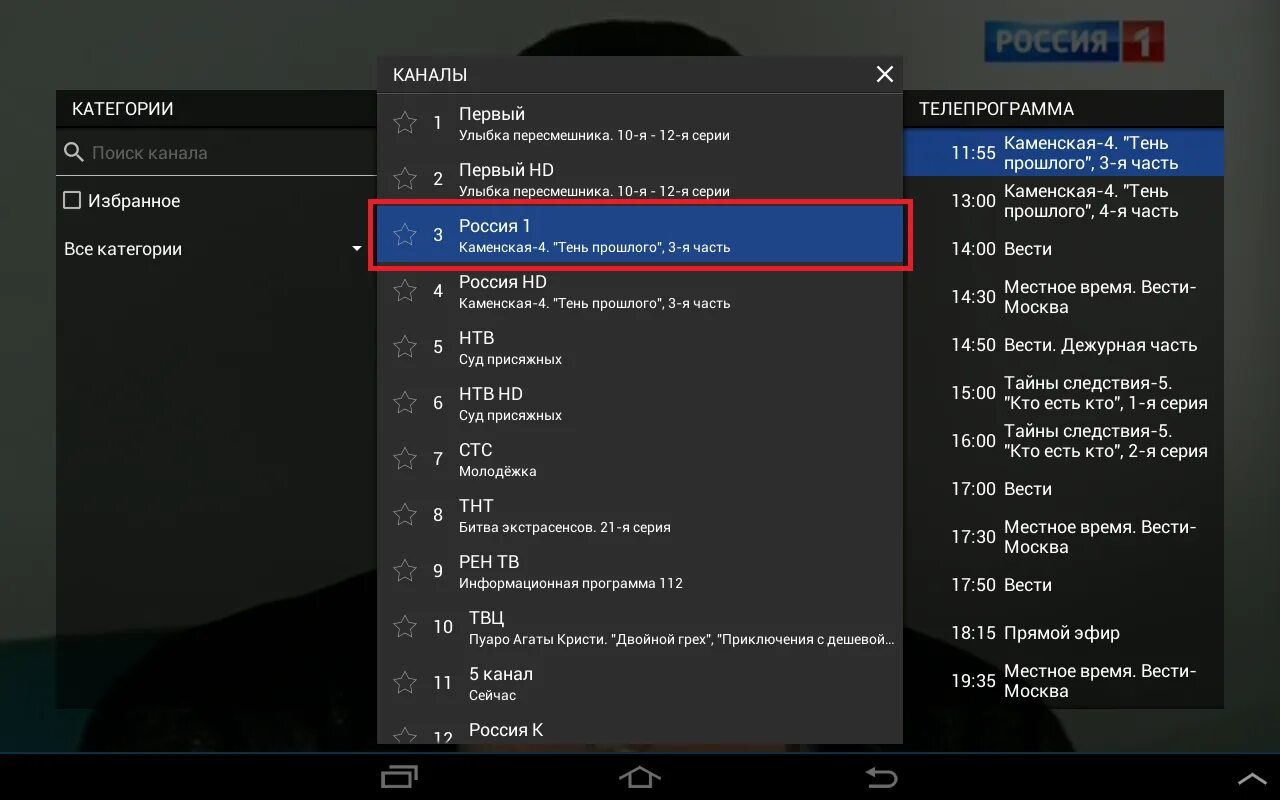Select channel ТНТ showing Битва экстрасенсов

click(x=640, y=516)
